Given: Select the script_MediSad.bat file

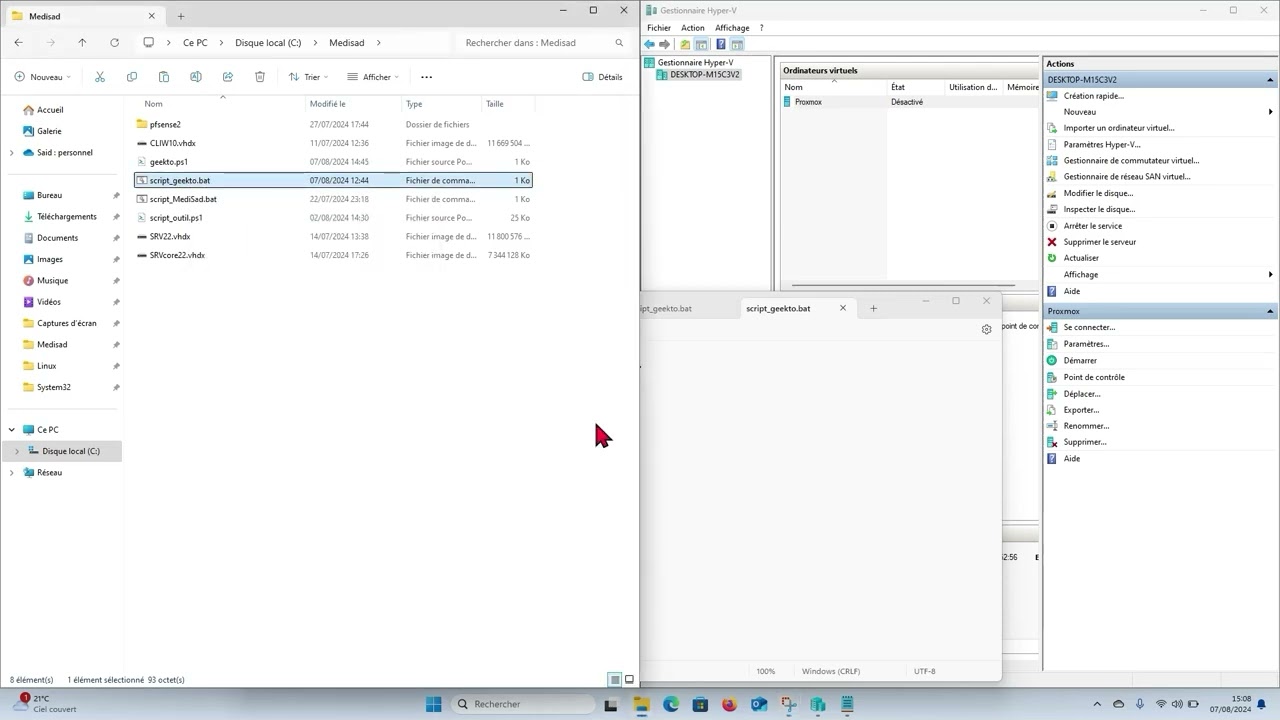Looking at the screenshot, I should [333, 199].
